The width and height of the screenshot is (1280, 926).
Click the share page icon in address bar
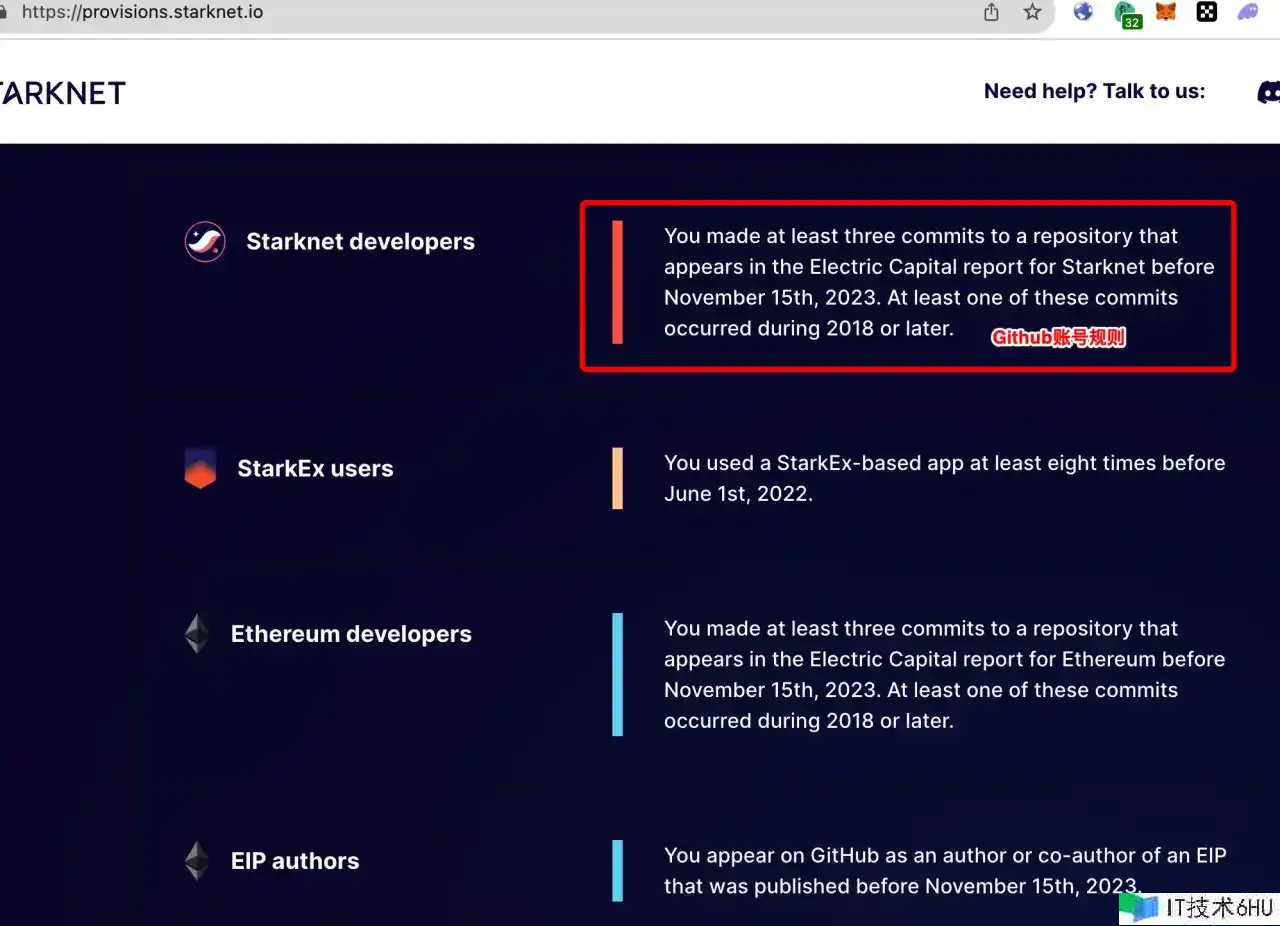coord(991,12)
